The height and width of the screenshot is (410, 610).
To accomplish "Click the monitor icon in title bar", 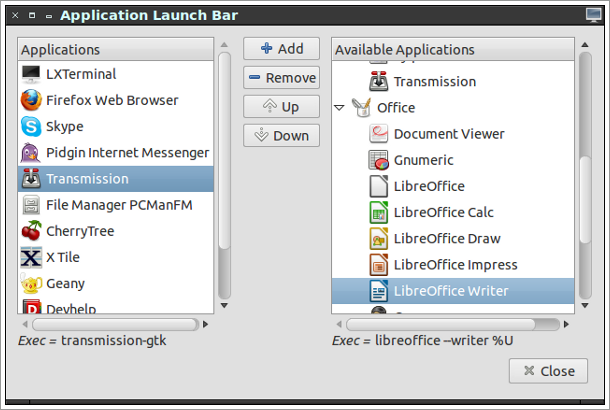I will coord(593,15).
